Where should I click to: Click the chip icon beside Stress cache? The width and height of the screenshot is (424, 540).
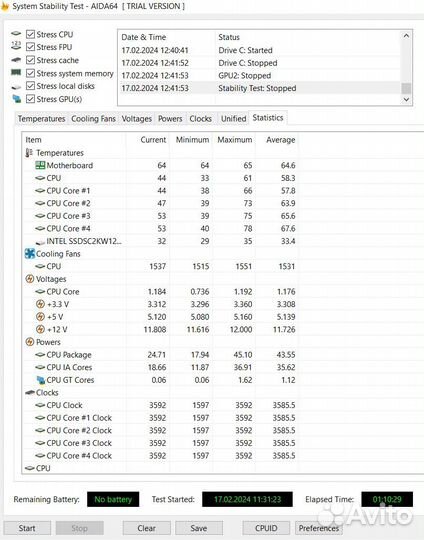click(16, 60)
